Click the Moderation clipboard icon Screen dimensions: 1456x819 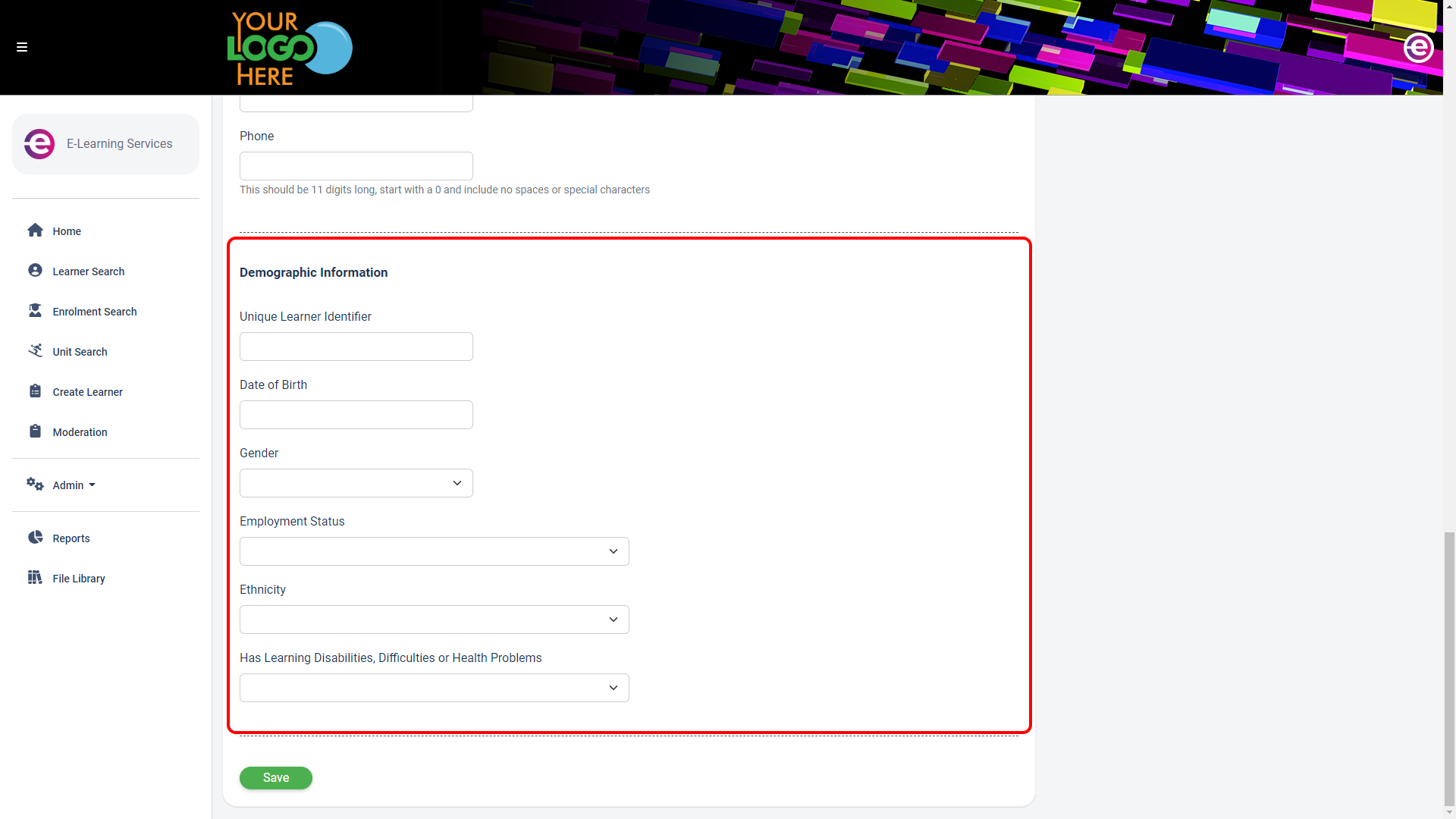pos(35,431)
